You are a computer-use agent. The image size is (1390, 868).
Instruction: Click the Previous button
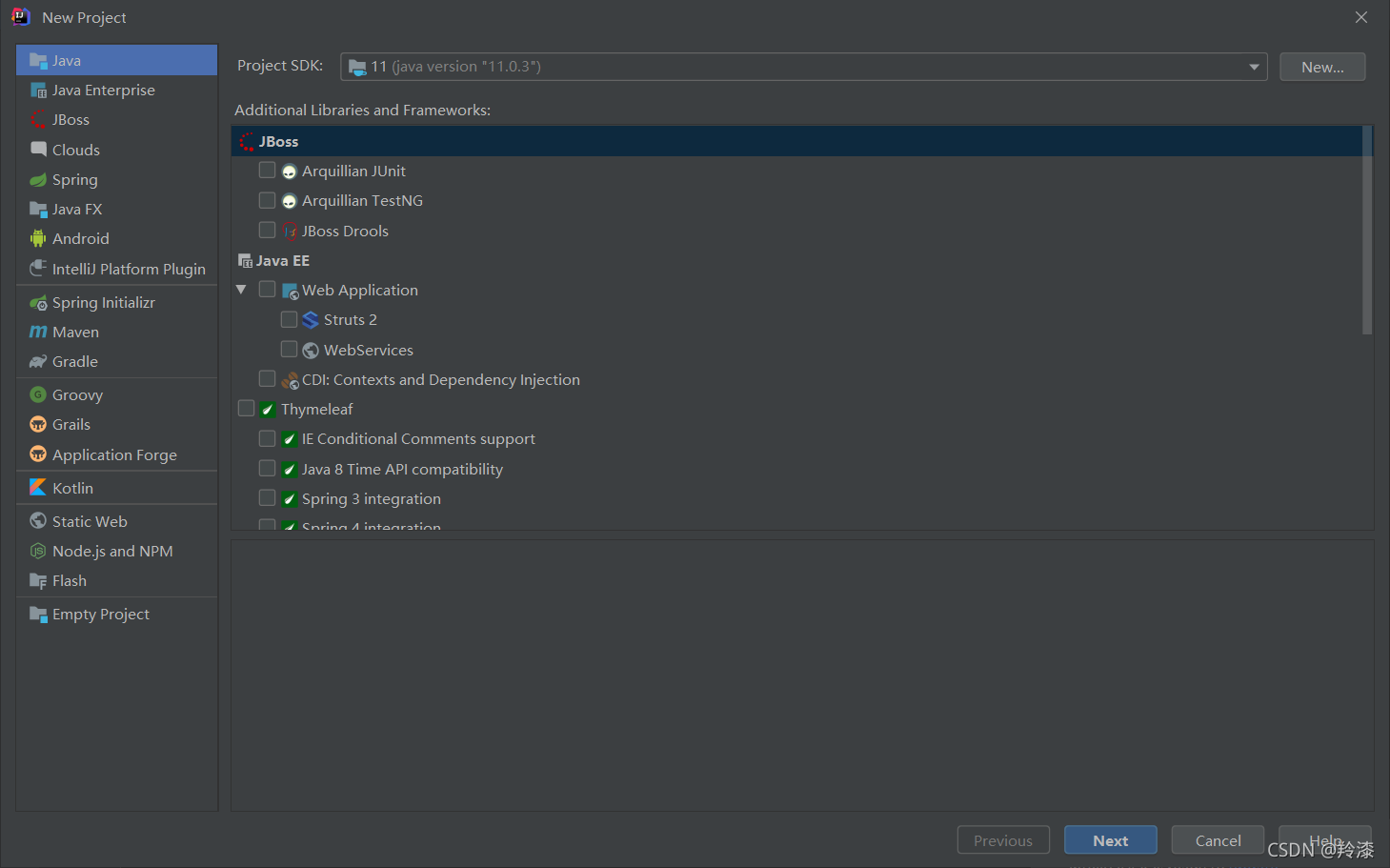pyautogui.click(x=1003, y=840)
